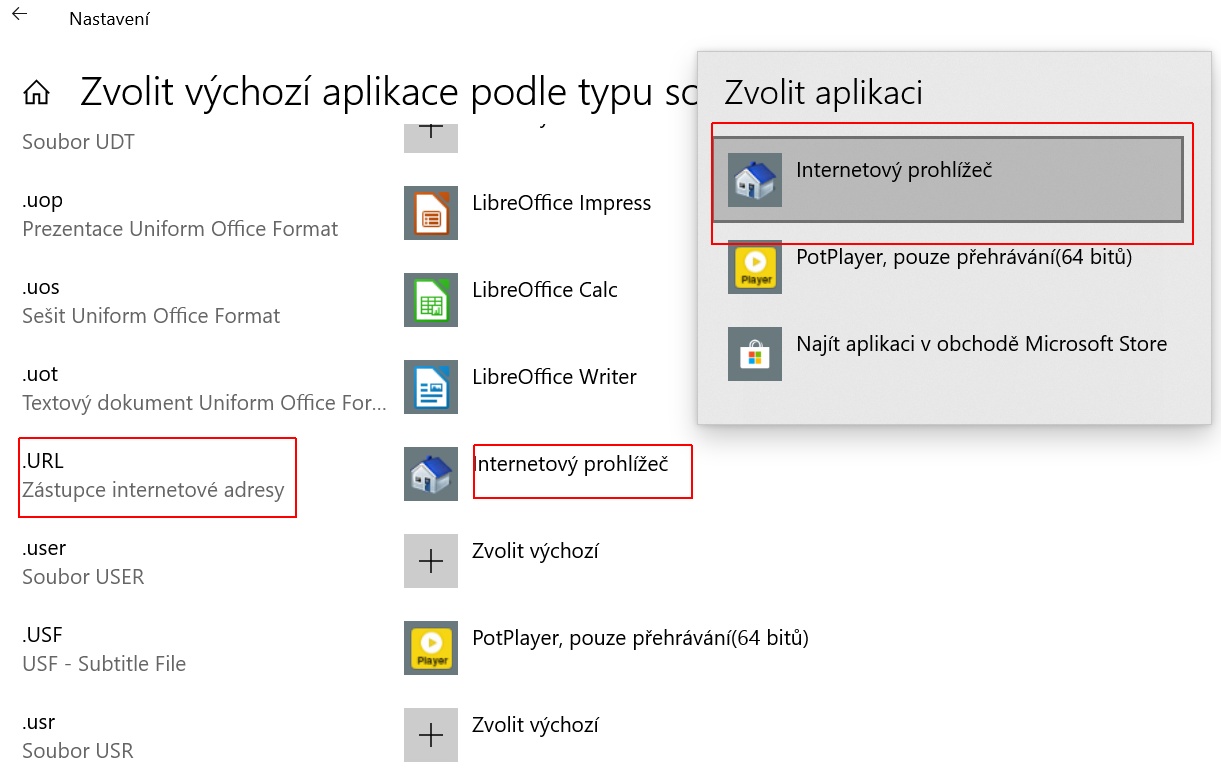Click the plus icon for .usr
Viewport: 1221px width, 783px height.
pos(431,735)
